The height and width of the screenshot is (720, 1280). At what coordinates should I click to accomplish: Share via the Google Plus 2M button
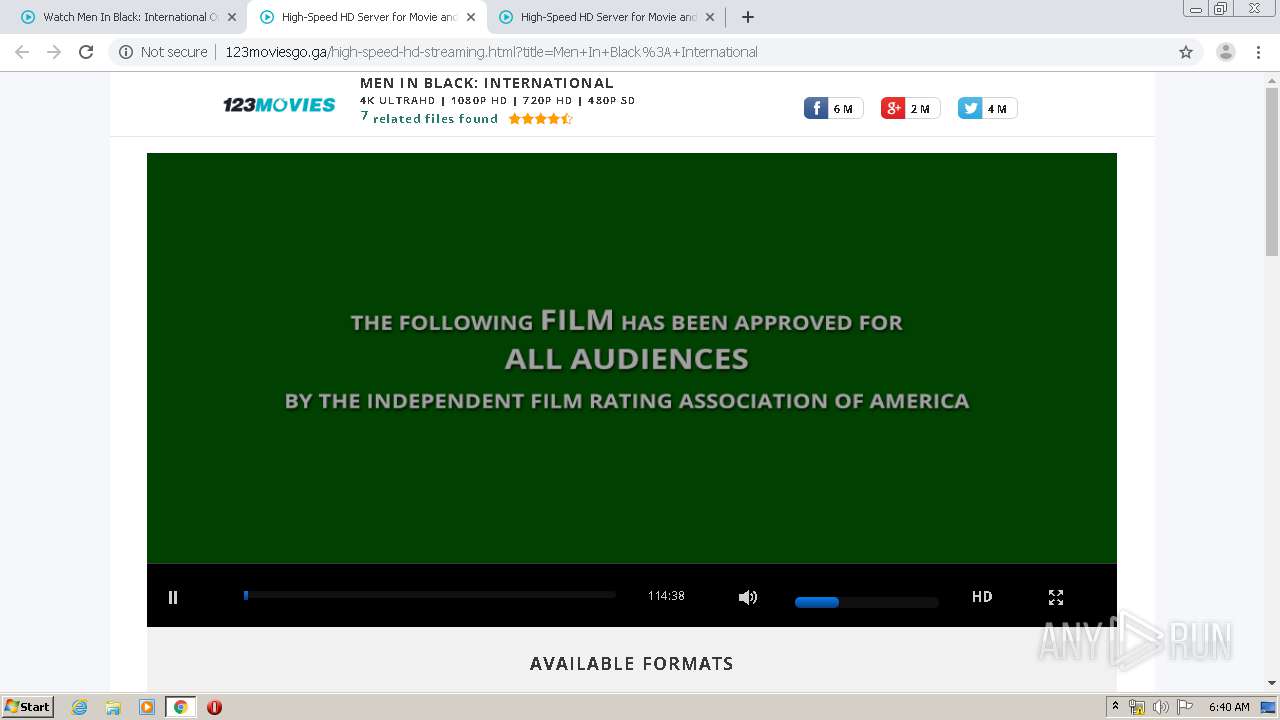tap(910, 108)
